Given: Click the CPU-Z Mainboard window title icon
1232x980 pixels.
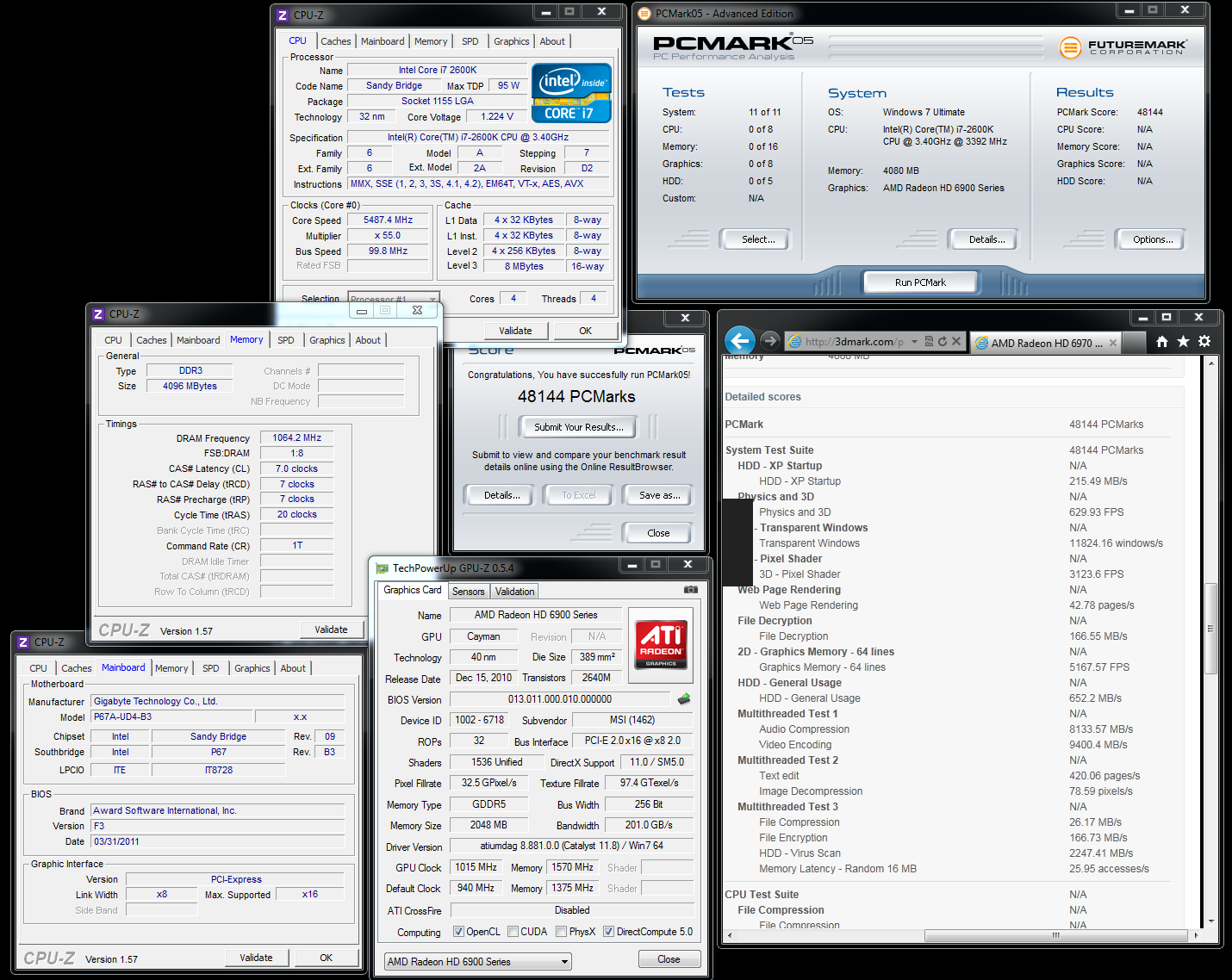Looking at the screenshot, I should click(x=23, y=642).
